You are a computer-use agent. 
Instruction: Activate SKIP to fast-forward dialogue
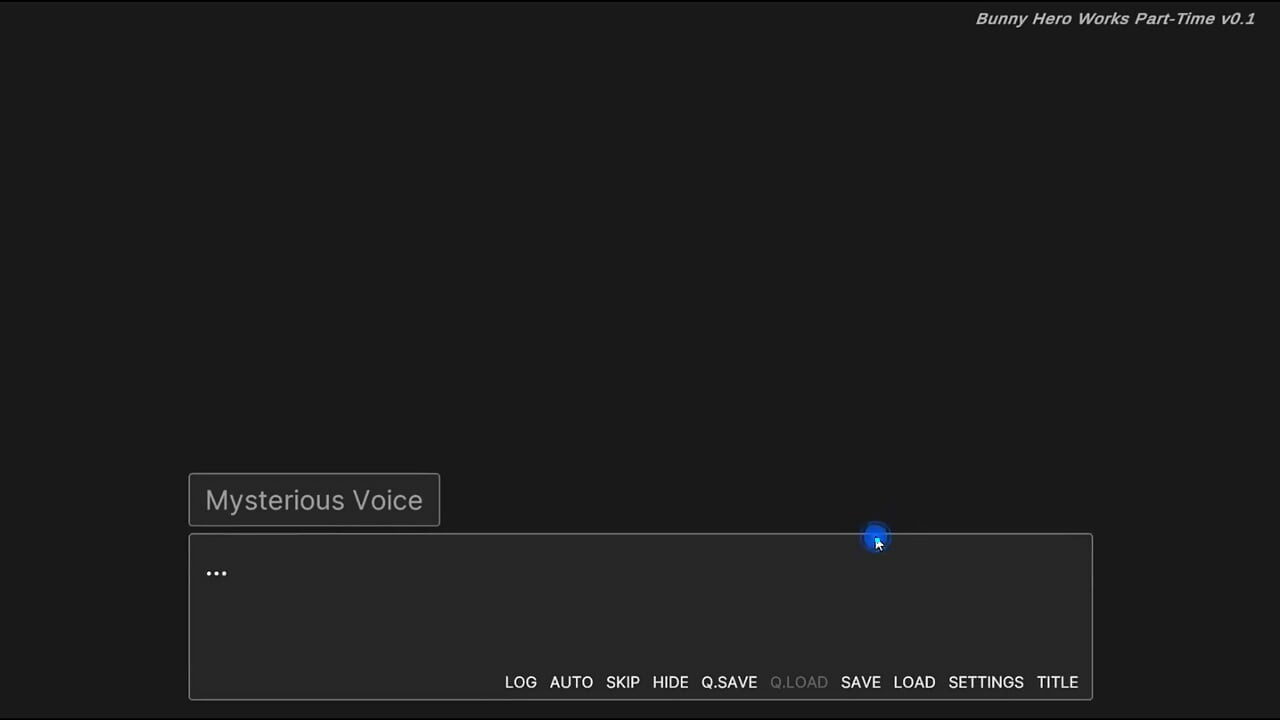[622, 682]
